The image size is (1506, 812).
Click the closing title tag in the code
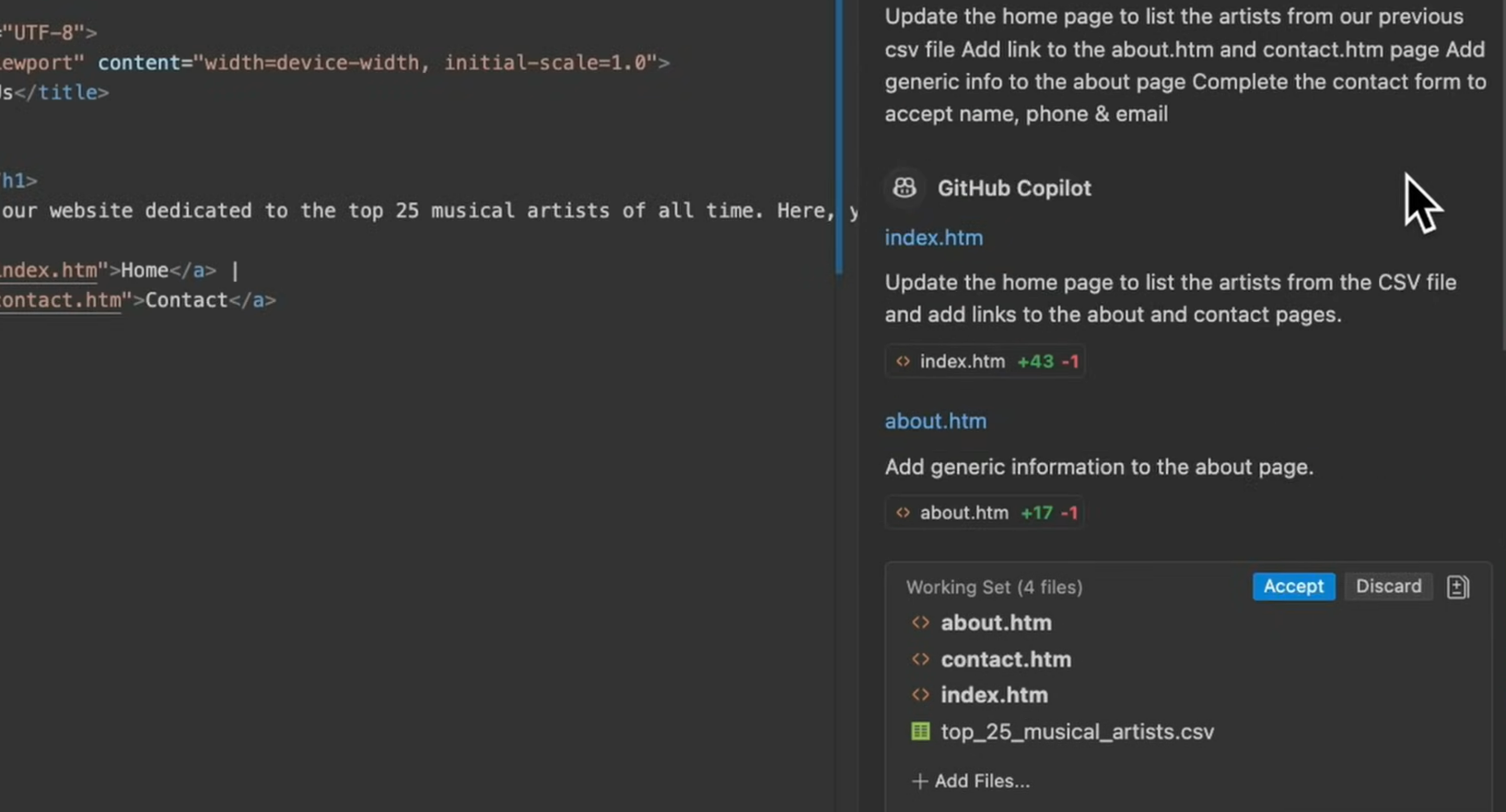tap(61, 92)
